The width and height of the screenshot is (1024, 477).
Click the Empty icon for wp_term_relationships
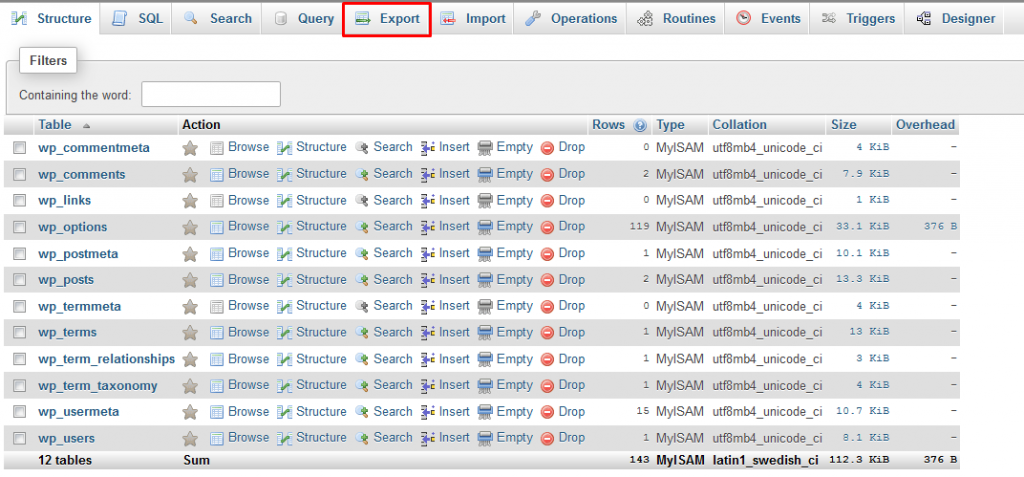pos(485,359)
